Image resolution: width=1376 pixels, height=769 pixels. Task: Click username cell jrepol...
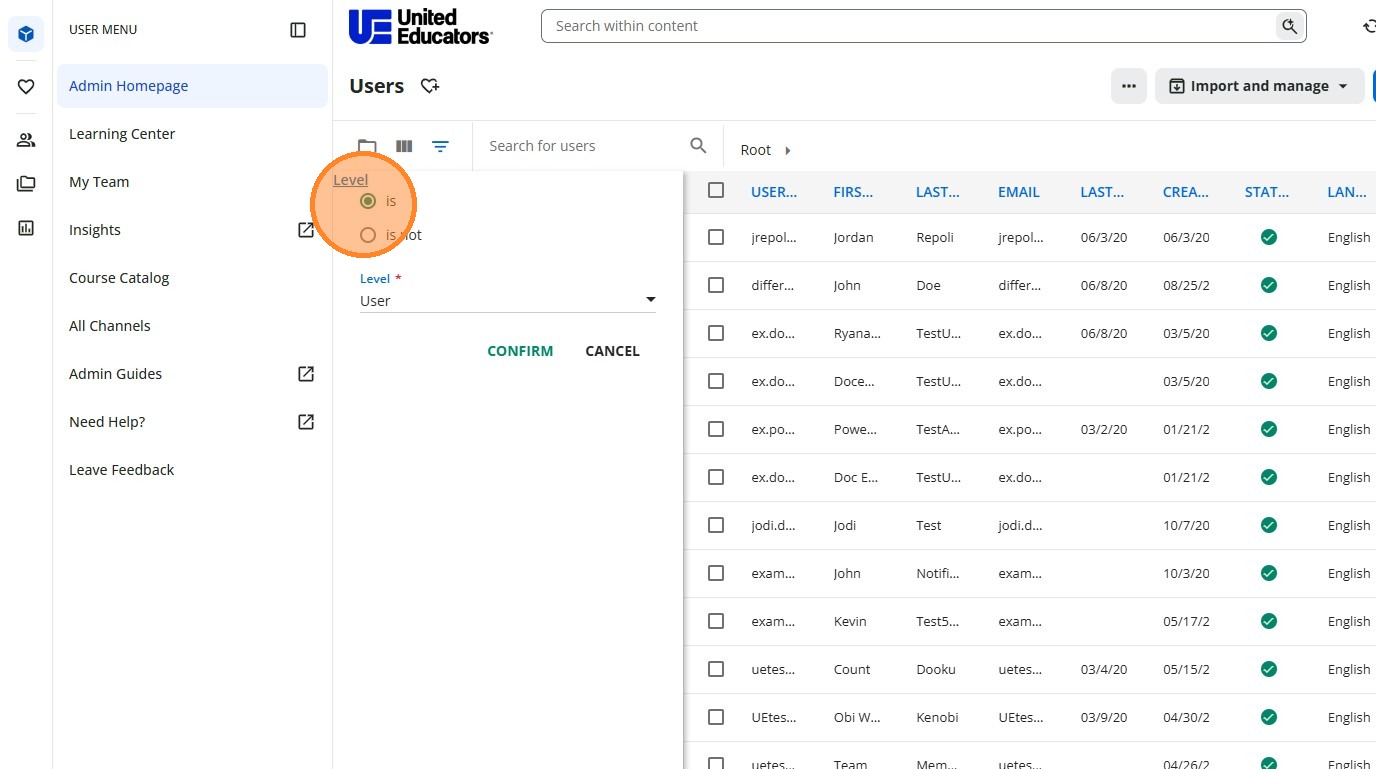774,237
